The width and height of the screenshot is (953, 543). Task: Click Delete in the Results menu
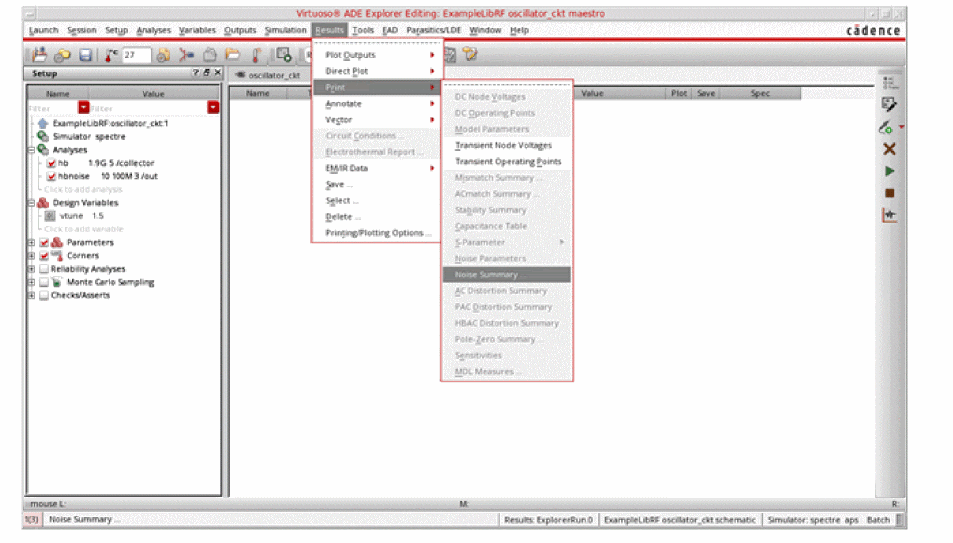[377, 217]
